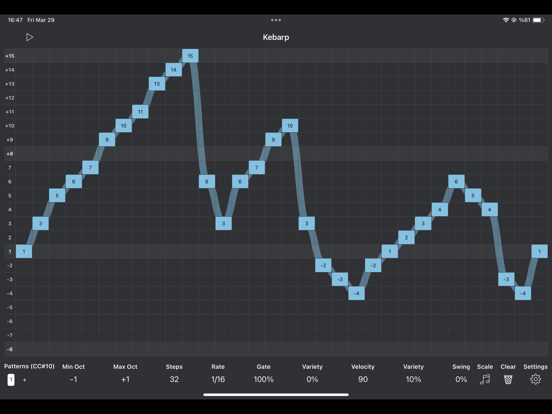Tap the home indicator bar
This screenshot has height=414, width=552.
pos(276,395)
